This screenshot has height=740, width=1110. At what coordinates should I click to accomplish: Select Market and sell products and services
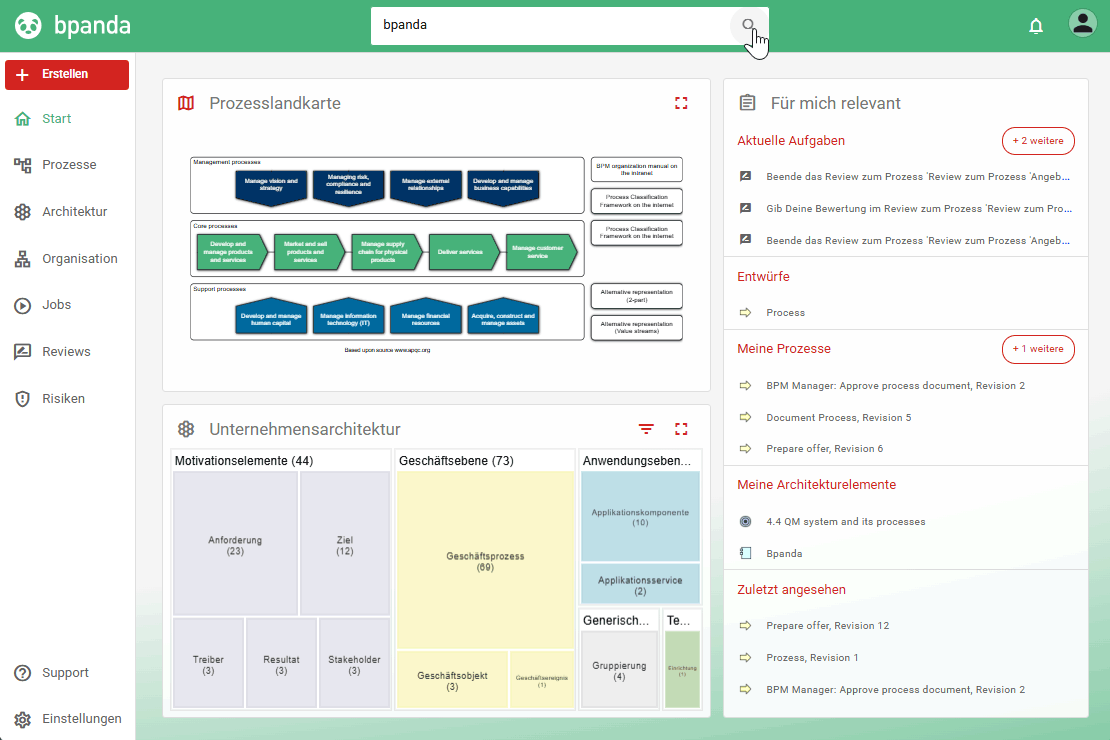[x=308, y=252]
